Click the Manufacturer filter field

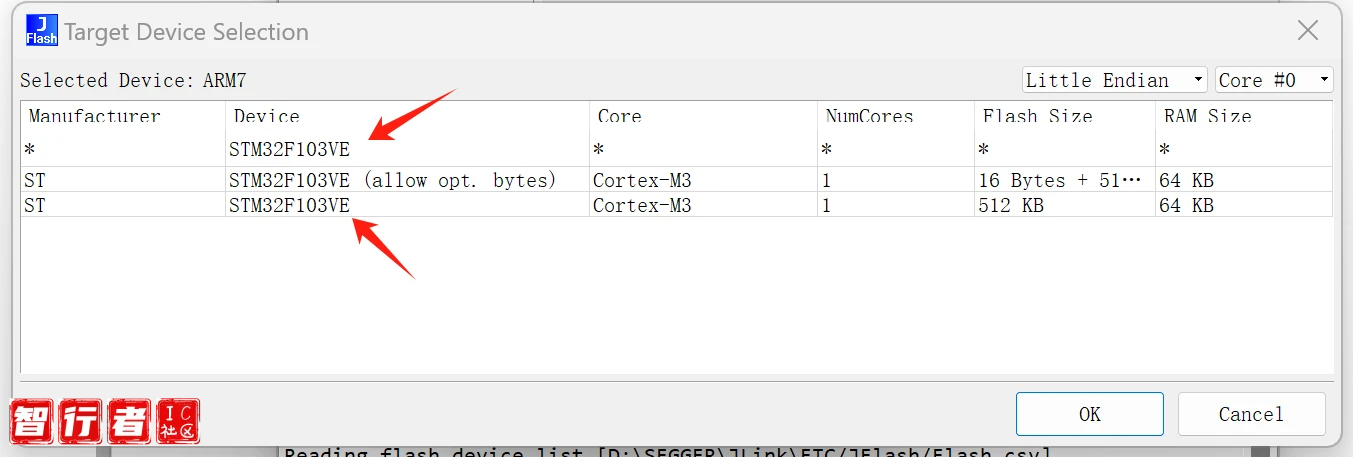[120, 150]
